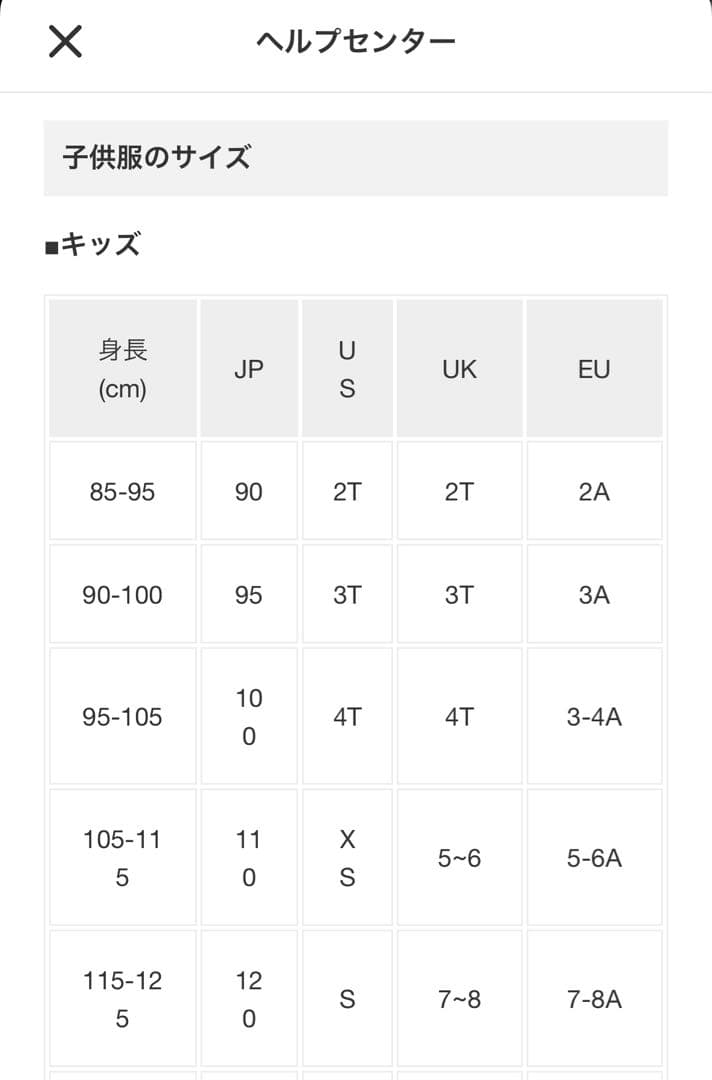Click the UK column header

click(459, 369)
